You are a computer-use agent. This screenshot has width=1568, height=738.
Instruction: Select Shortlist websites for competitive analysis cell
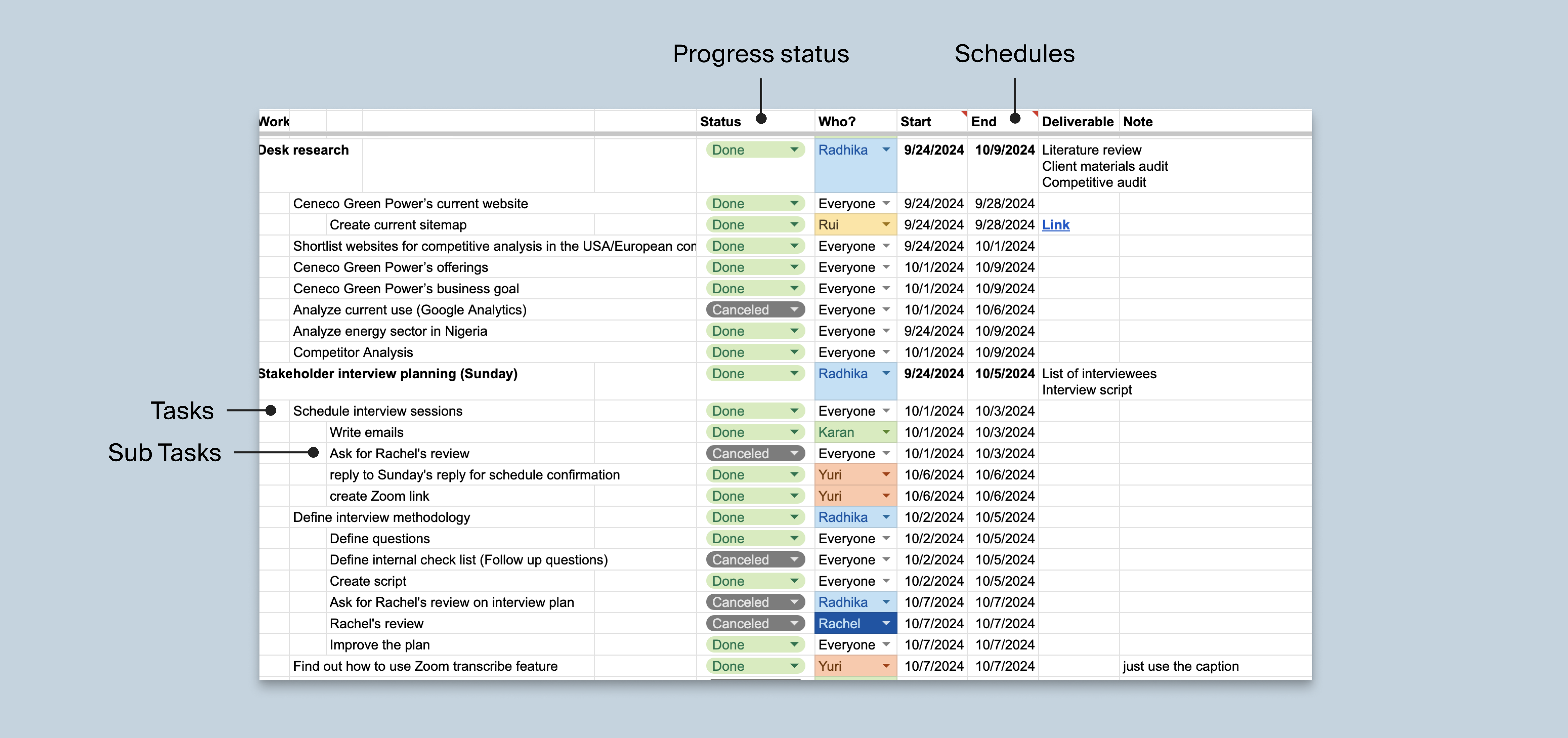click(493, 246)
